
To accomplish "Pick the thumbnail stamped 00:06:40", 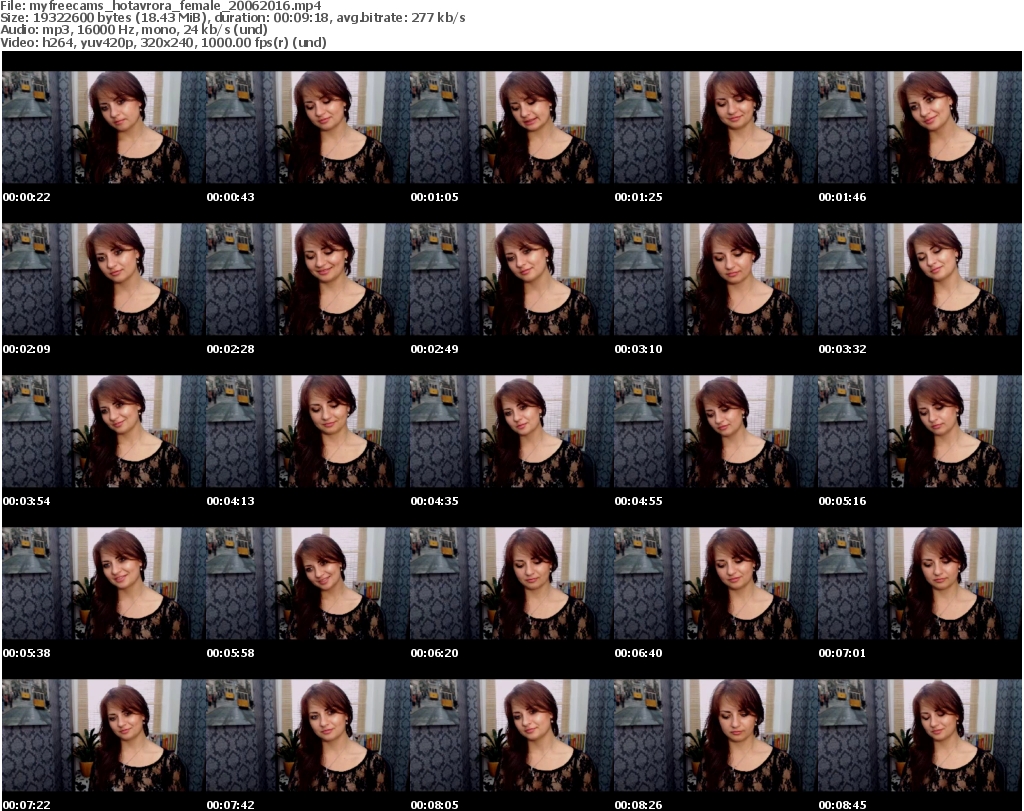I will [716, 584].
